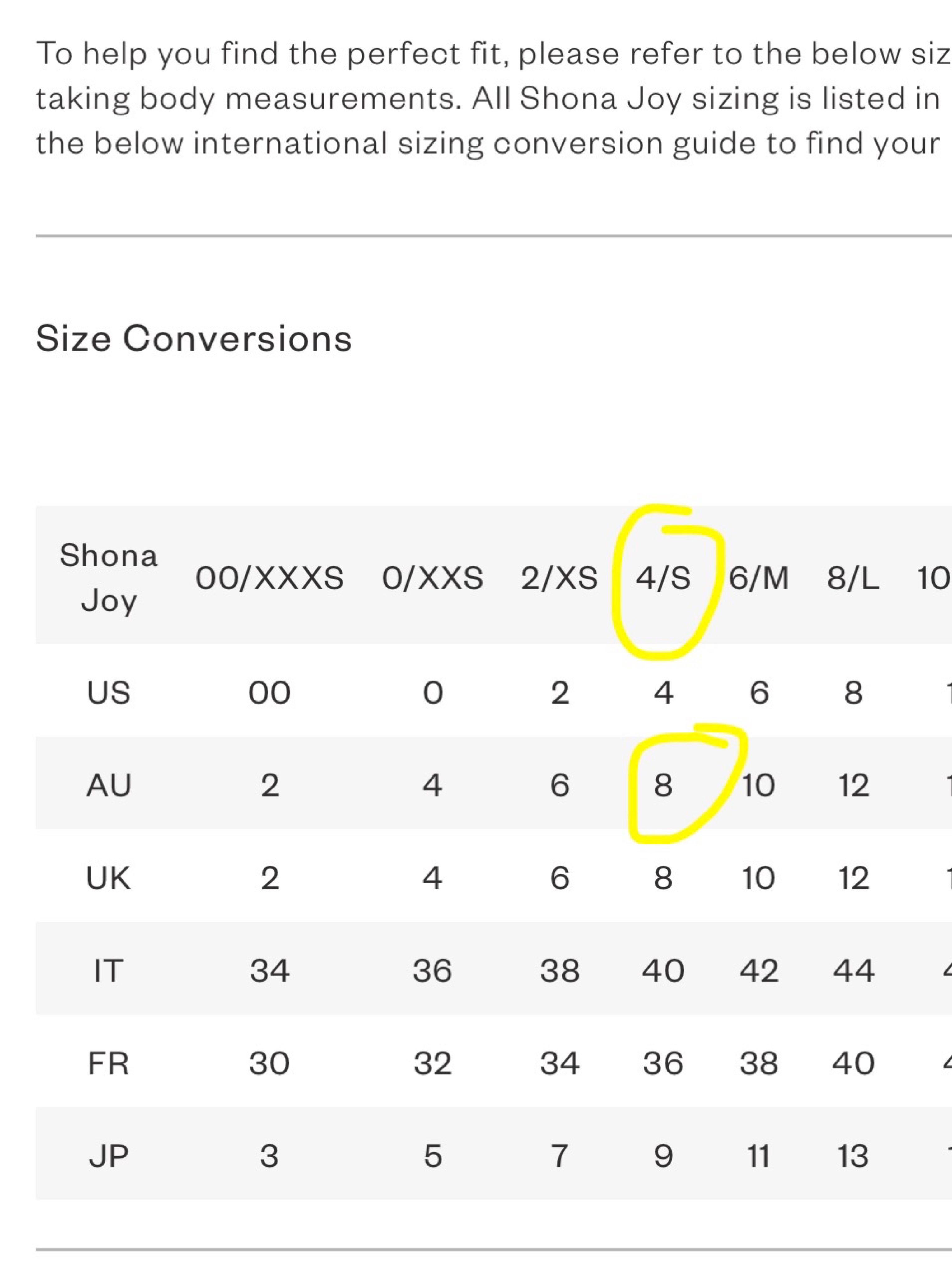The image size is (952, 1274).
Task: Select the UK row label
Action: [108, 878]
